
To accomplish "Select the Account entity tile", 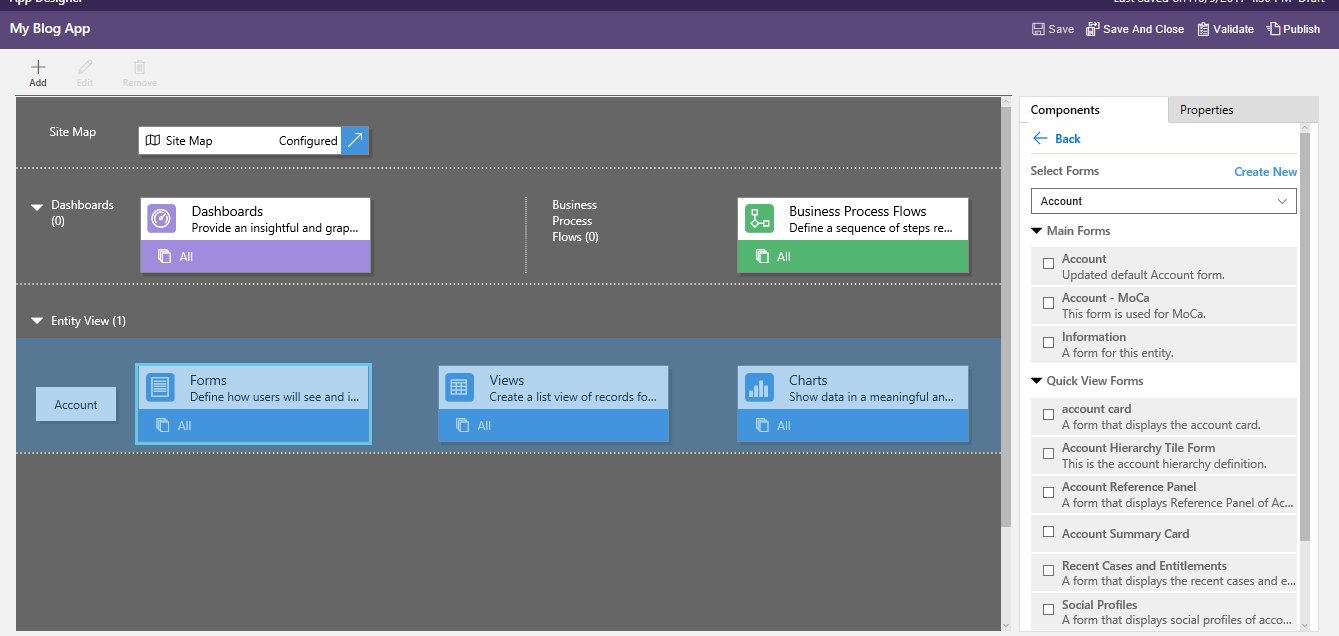I will coord(76,405).
